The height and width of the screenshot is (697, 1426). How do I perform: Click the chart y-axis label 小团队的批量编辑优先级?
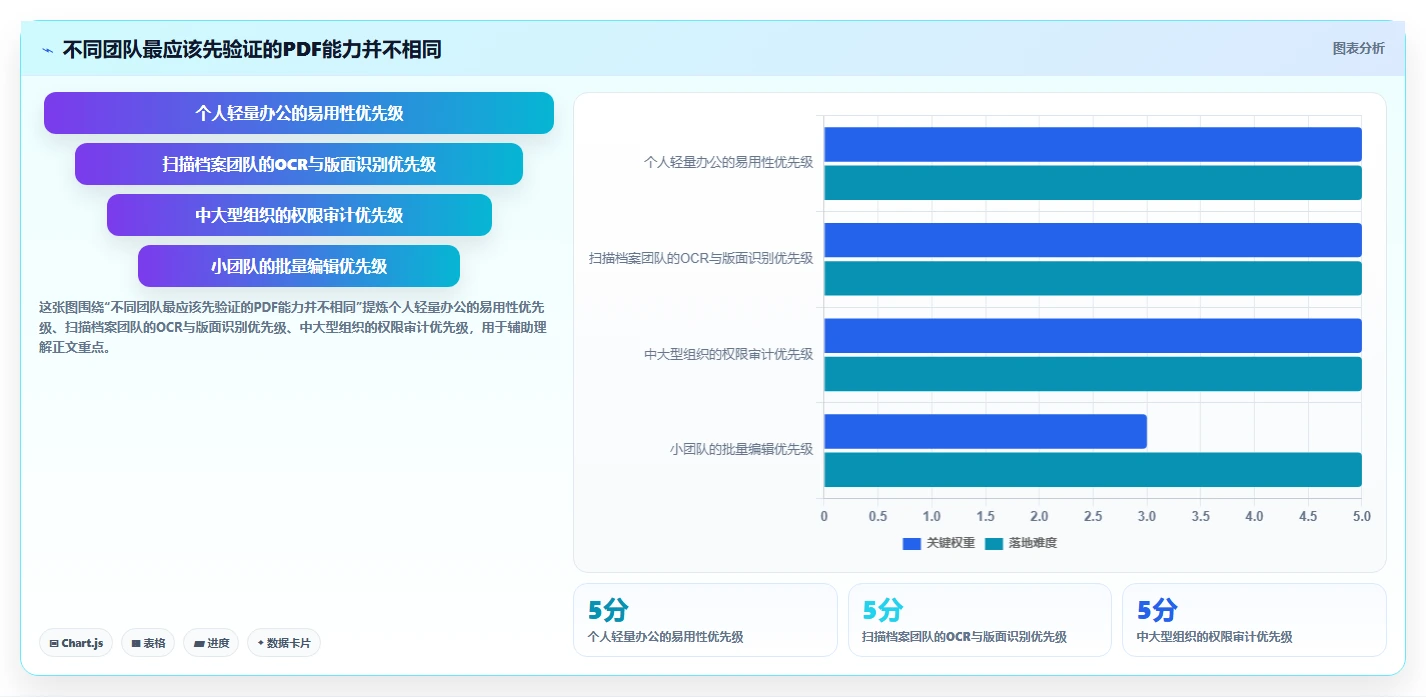click(742, 450)
